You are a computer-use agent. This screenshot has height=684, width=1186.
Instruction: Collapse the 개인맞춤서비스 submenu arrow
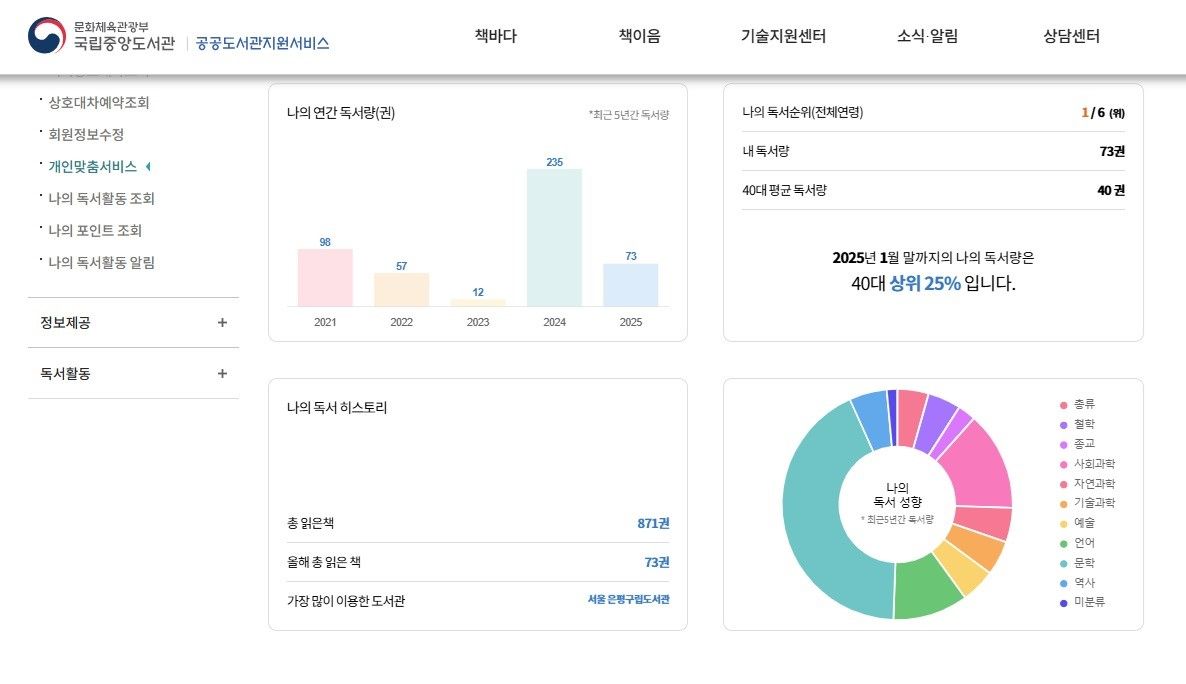coord(149,168)
